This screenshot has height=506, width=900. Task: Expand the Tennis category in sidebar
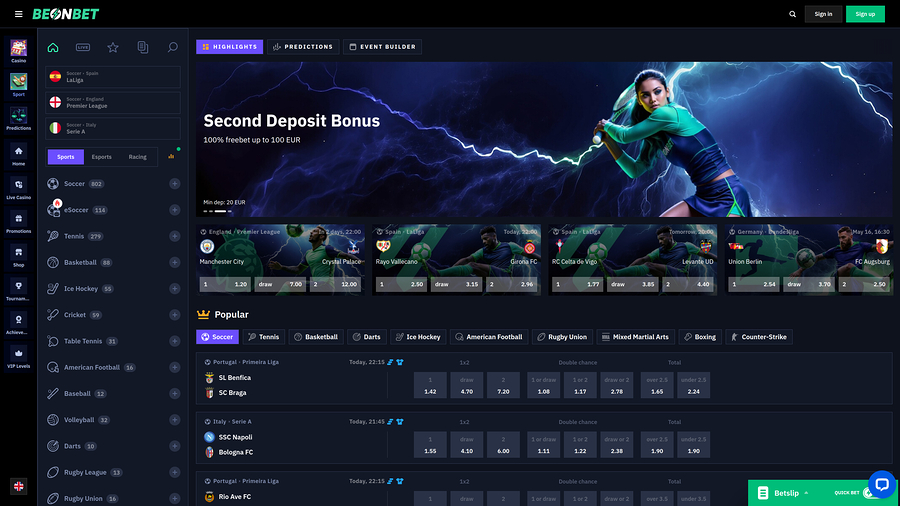174,236
